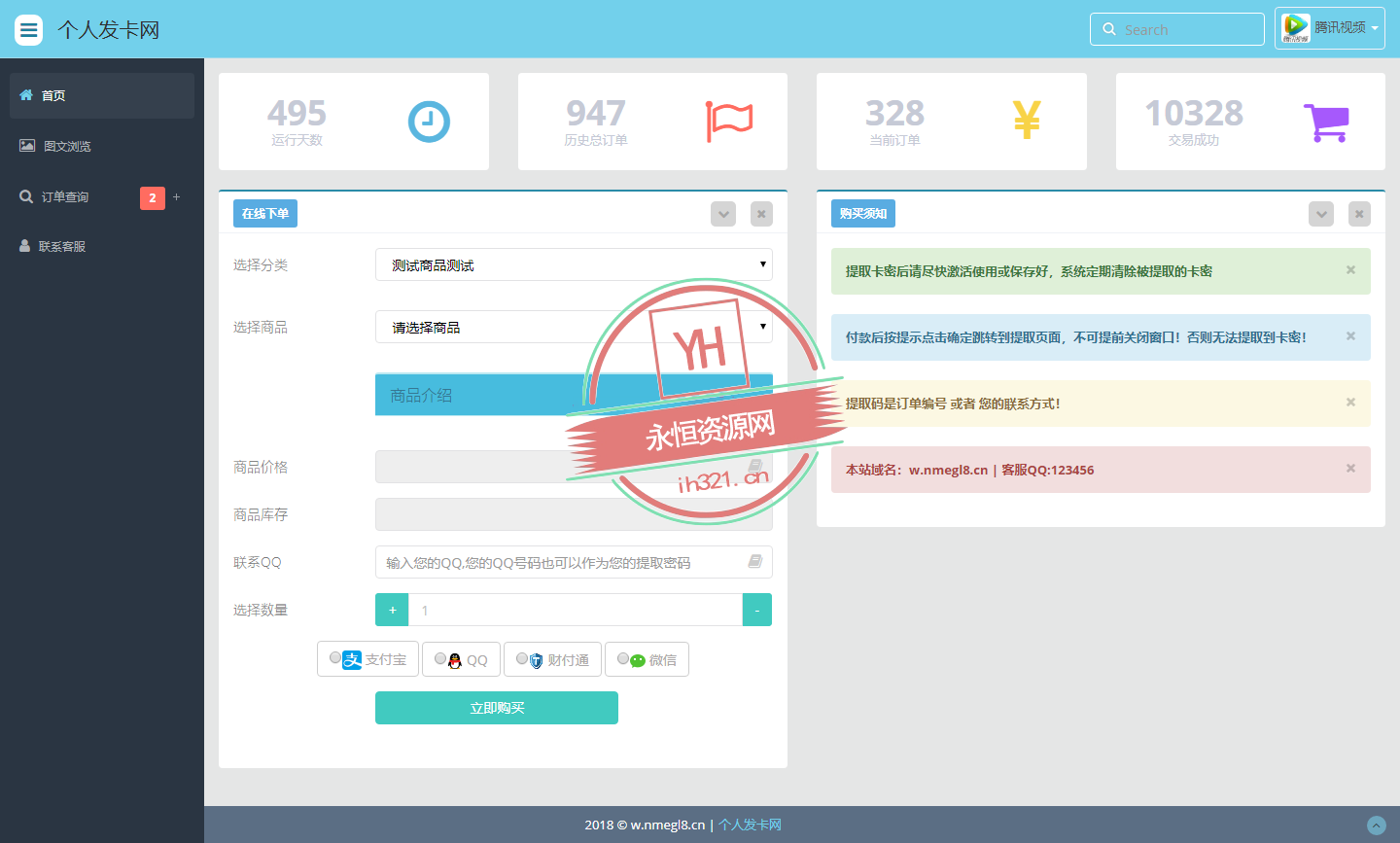Click the red flag icon on orders card
The width and height of the screenshot is (1400, 843).
[728, 122]
